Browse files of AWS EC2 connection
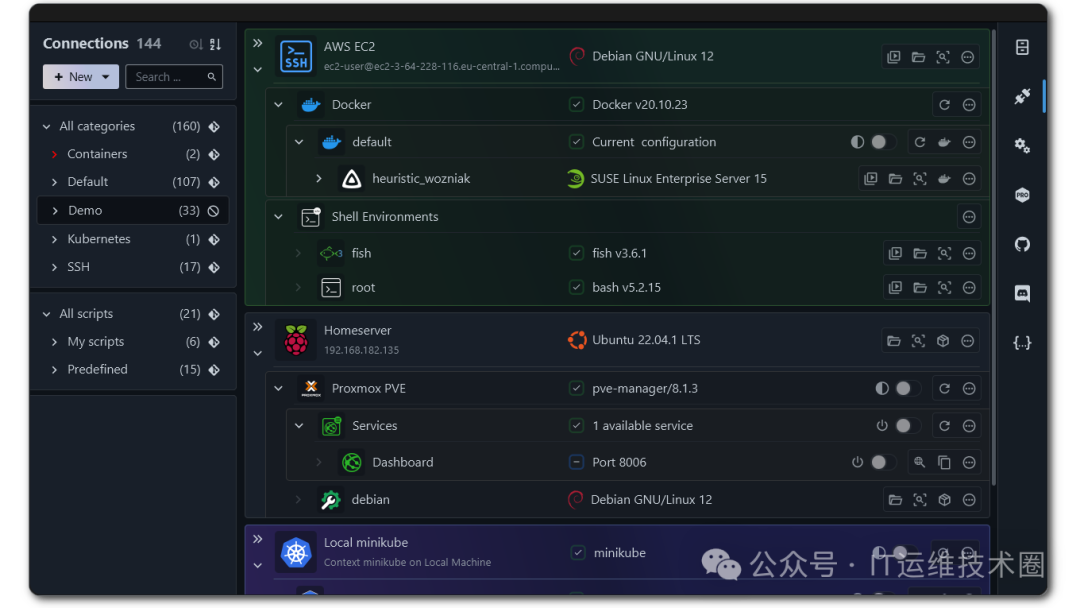1080x608 pixels. (918, 57)
